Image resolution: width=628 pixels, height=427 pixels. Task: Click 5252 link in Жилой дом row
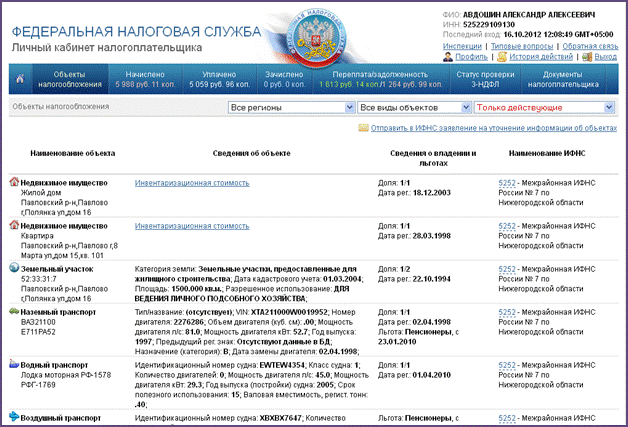click(x=507, y=183)
